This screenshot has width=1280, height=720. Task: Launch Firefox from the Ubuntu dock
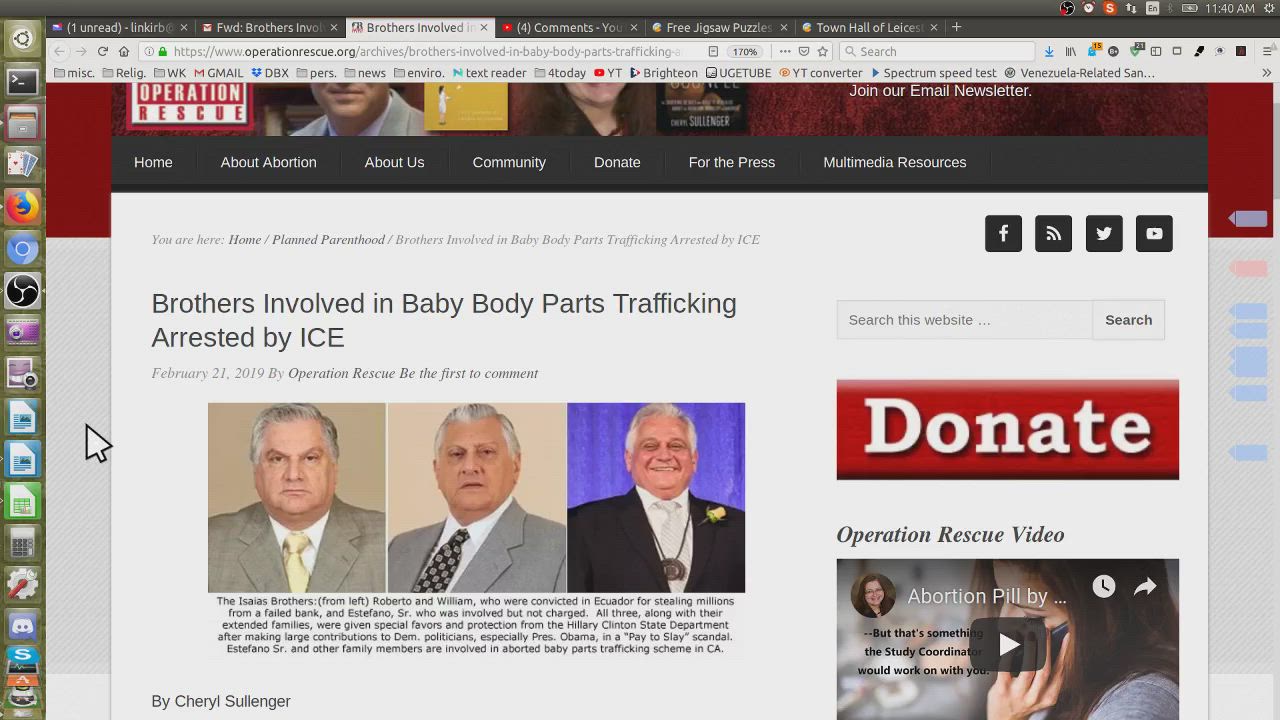point(22,207)
